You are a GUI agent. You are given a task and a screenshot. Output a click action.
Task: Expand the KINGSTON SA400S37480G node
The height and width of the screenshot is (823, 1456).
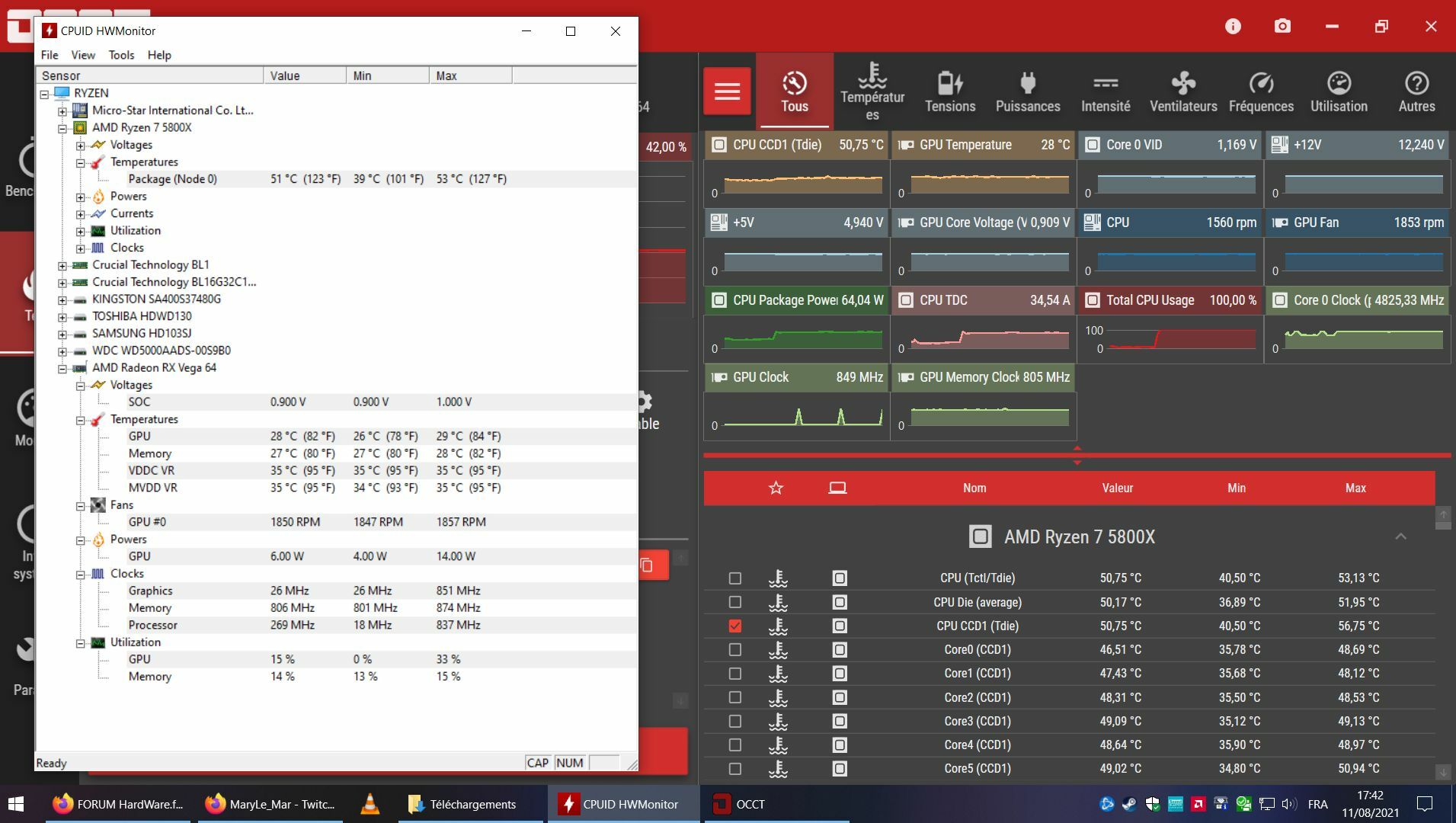coord(62,299)
